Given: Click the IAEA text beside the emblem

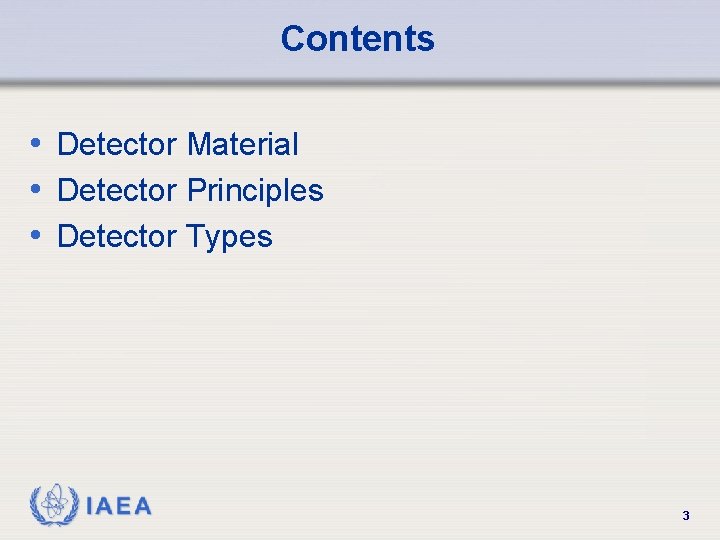Looking at the screenshot, I should click(119, 506).
